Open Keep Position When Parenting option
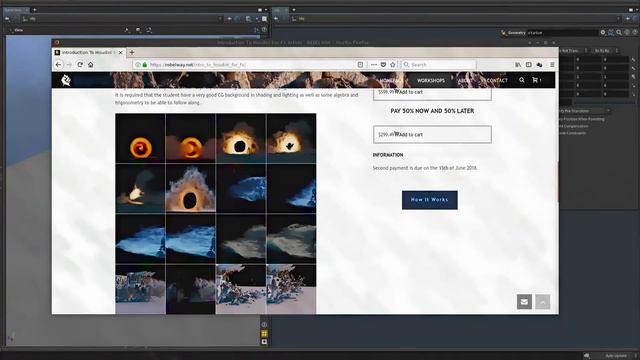 [582, 119]
